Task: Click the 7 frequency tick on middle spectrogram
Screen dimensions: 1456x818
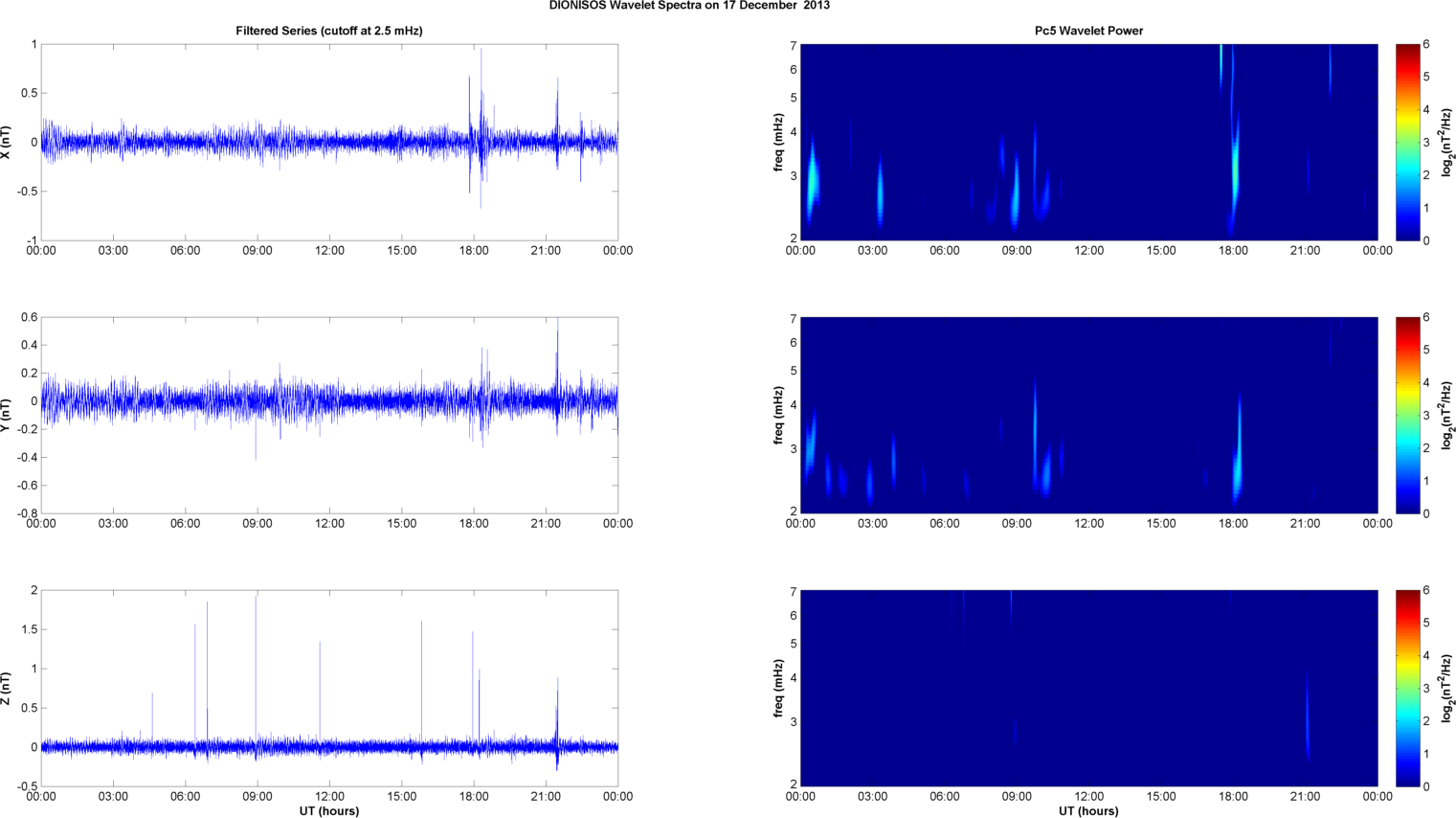Action: point(793,319)
